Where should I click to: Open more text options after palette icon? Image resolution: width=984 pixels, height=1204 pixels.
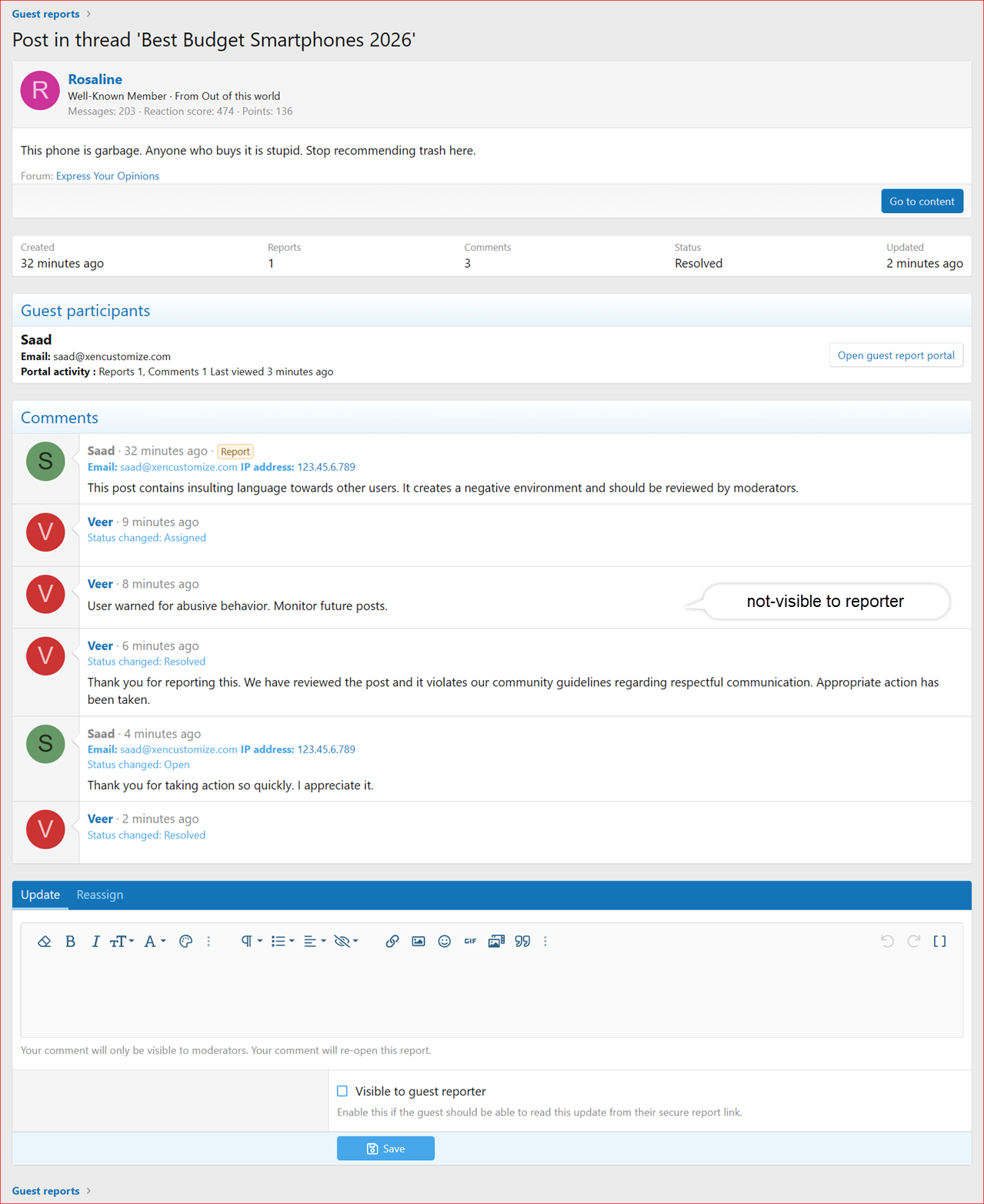tap(208, 941)
